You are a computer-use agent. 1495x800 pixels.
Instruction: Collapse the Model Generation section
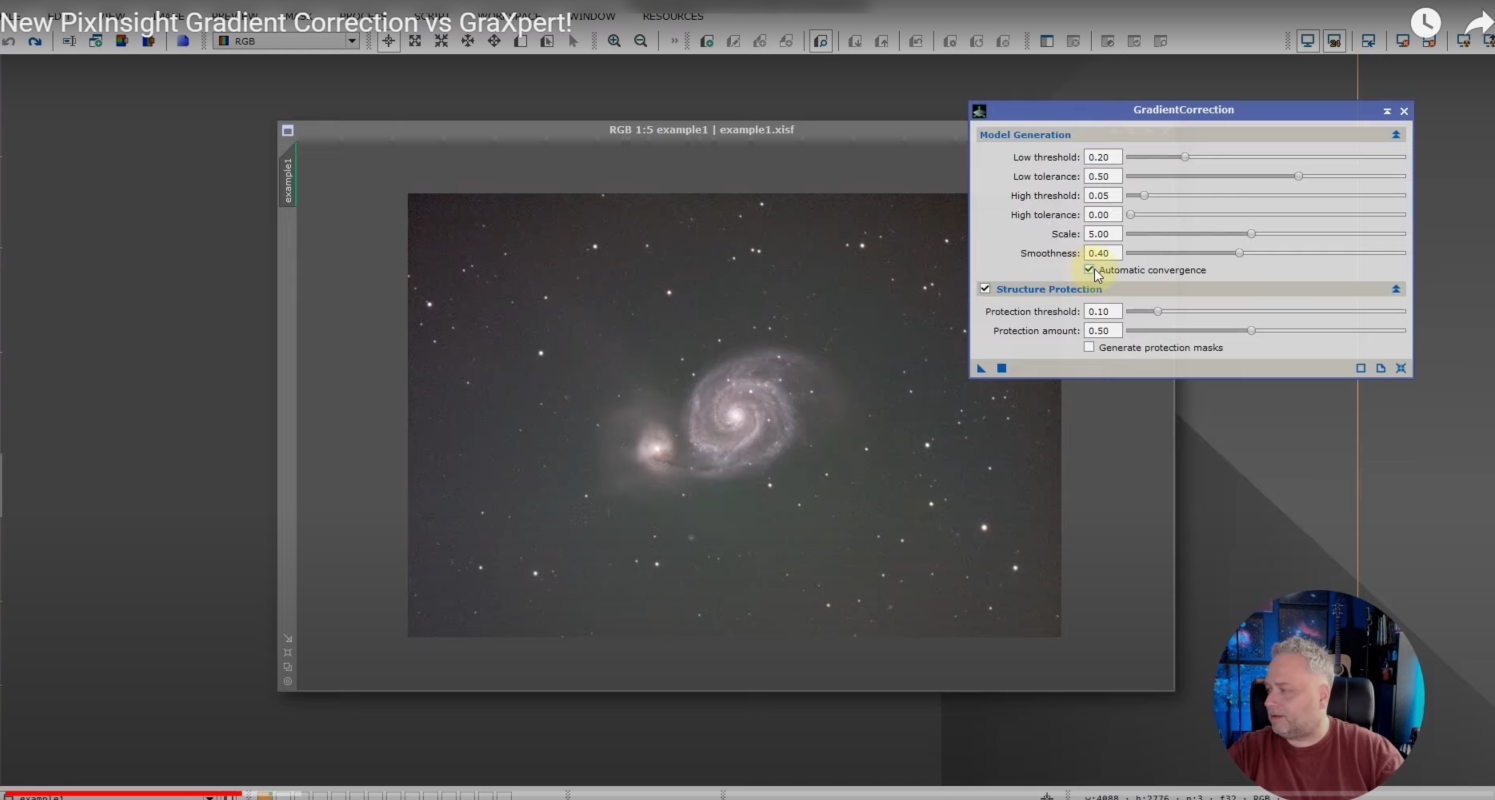click(1396, 135)
